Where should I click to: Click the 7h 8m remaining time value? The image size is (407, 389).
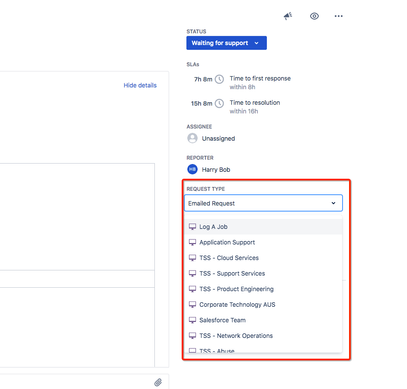[x=203, y=79]
